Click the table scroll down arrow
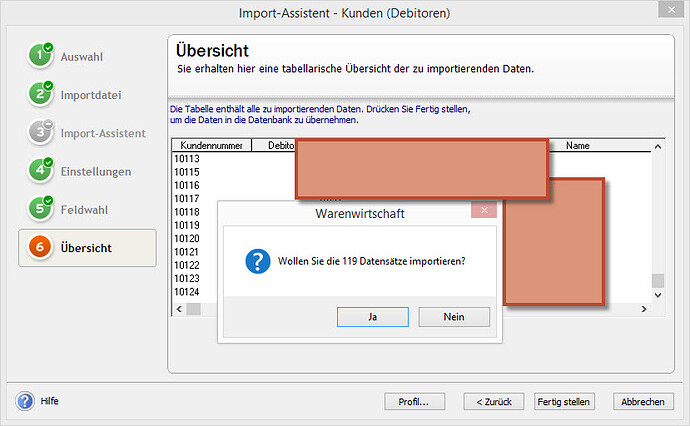 (658, 295)
